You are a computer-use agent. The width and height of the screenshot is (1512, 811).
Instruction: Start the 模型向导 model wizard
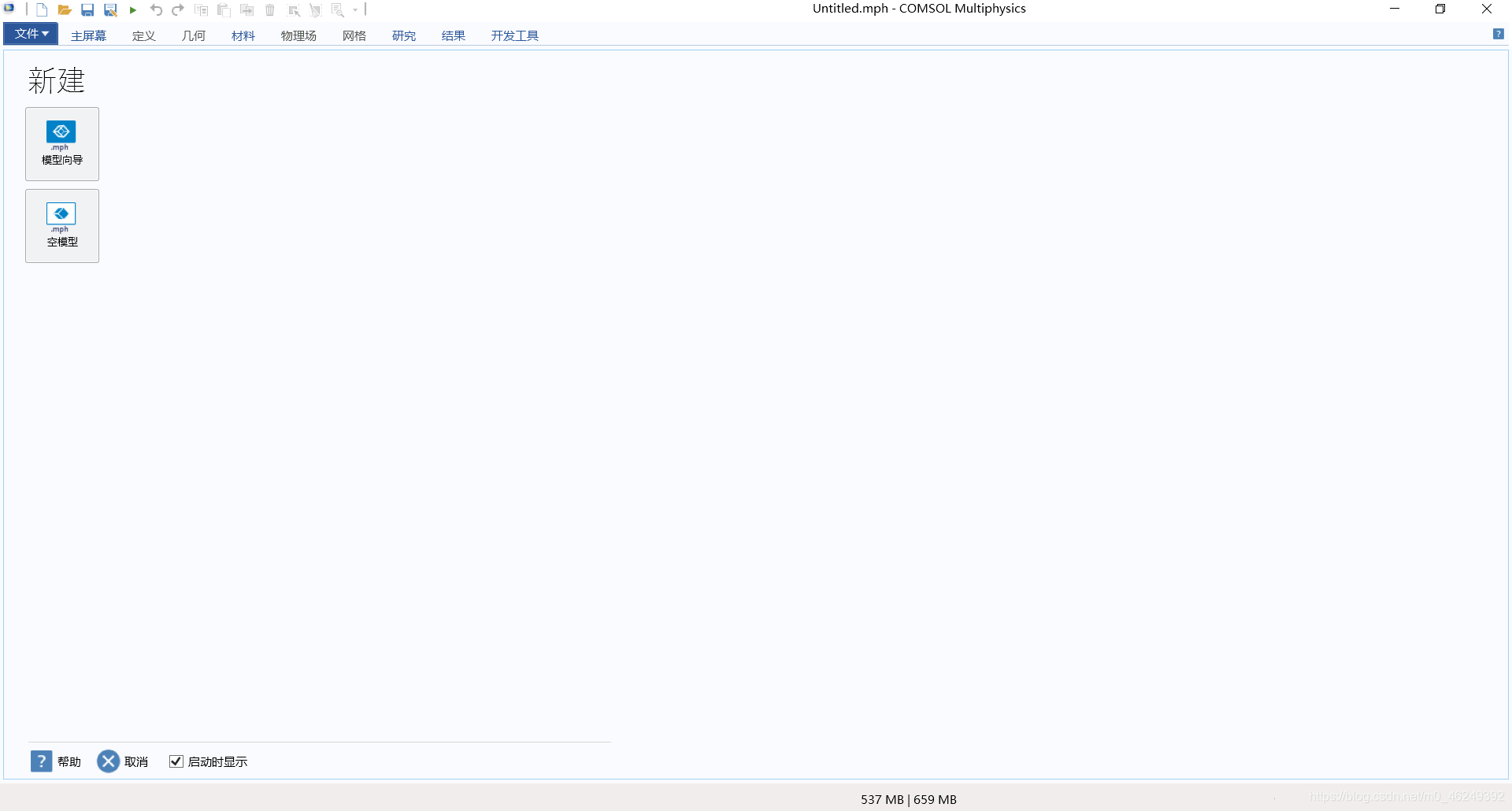(x=62, y=144)
